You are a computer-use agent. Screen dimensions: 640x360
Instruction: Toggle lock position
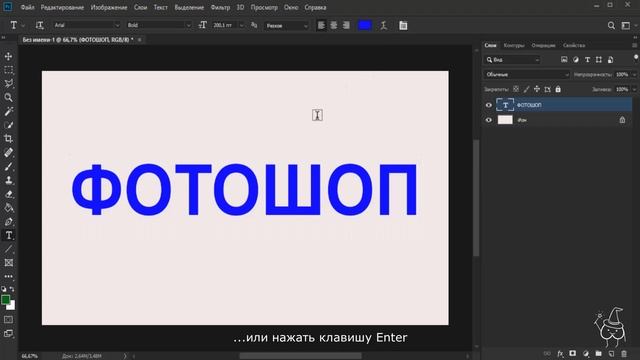coord(537,89)
